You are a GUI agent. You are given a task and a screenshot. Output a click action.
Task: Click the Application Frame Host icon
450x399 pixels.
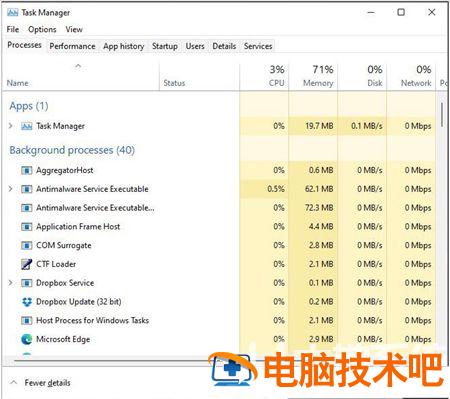click(x=26, y=227)
